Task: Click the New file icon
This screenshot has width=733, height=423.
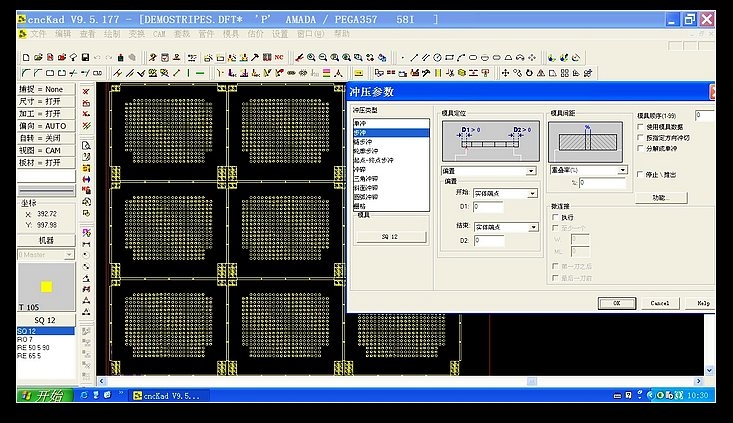Action: (x=26, y=57)
